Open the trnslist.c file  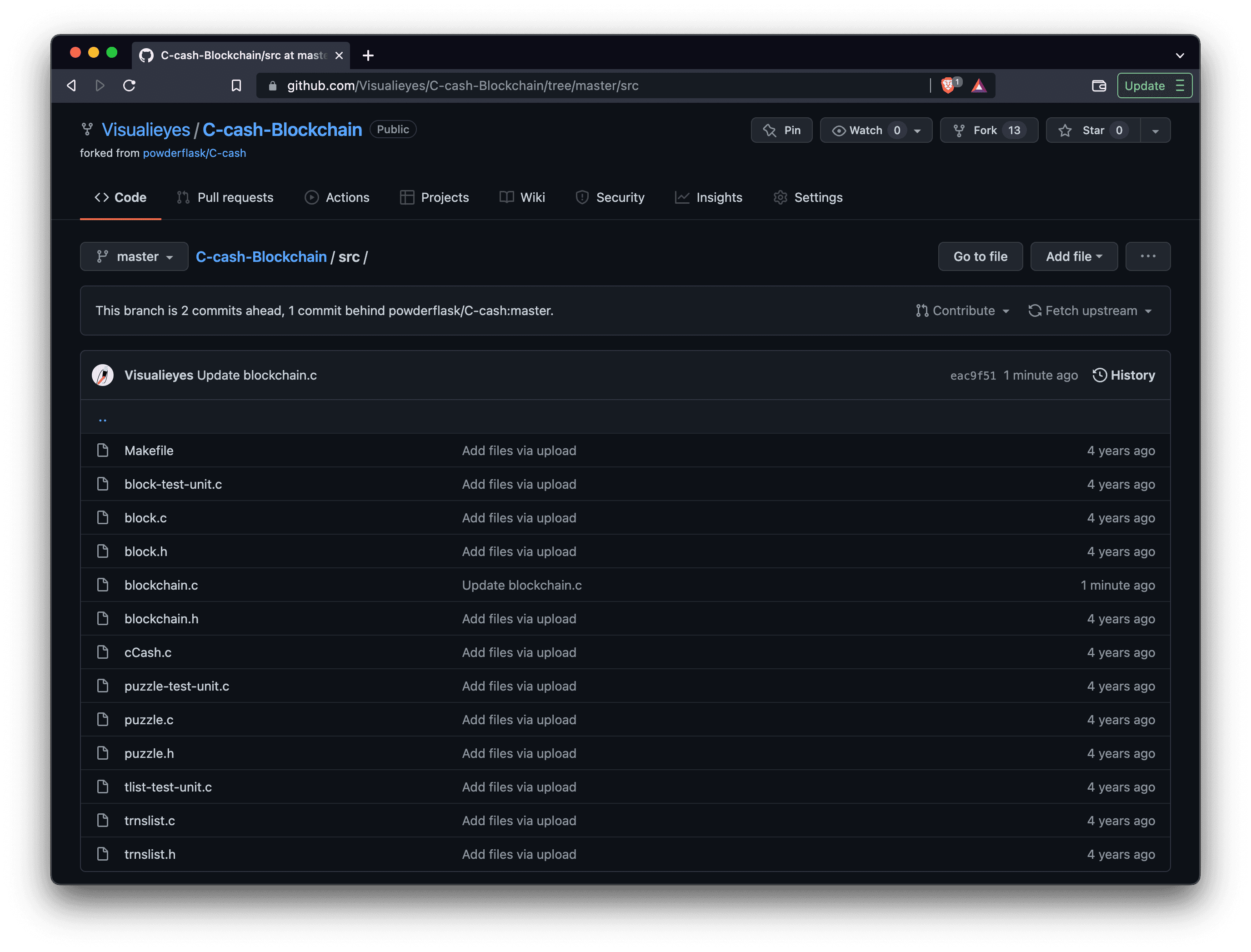pos(150,821)
